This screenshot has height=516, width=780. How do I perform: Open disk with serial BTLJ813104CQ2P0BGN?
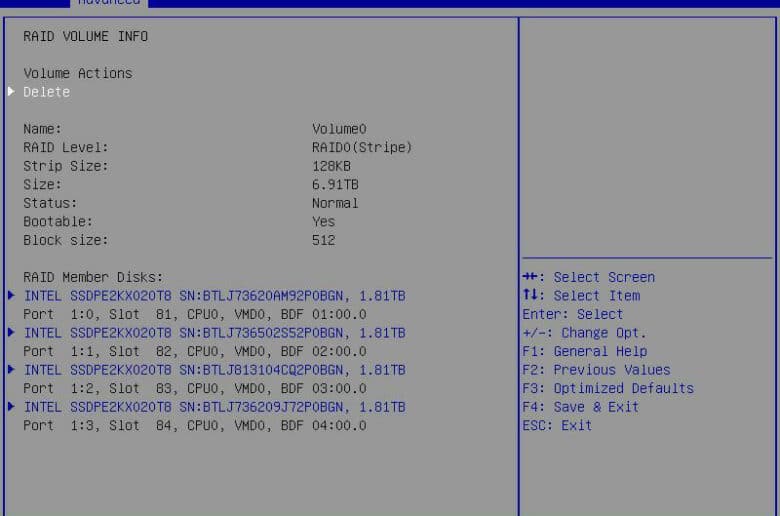tap(214, 370)
